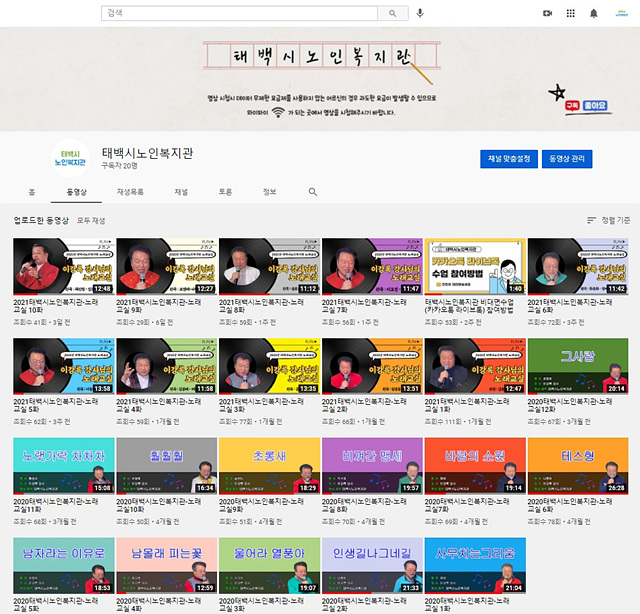Image resolution: width=640 pixels, height=614 pixels.
Task: Open 2021 노래교실 9화 thumbnail
Action: point(167,266)
